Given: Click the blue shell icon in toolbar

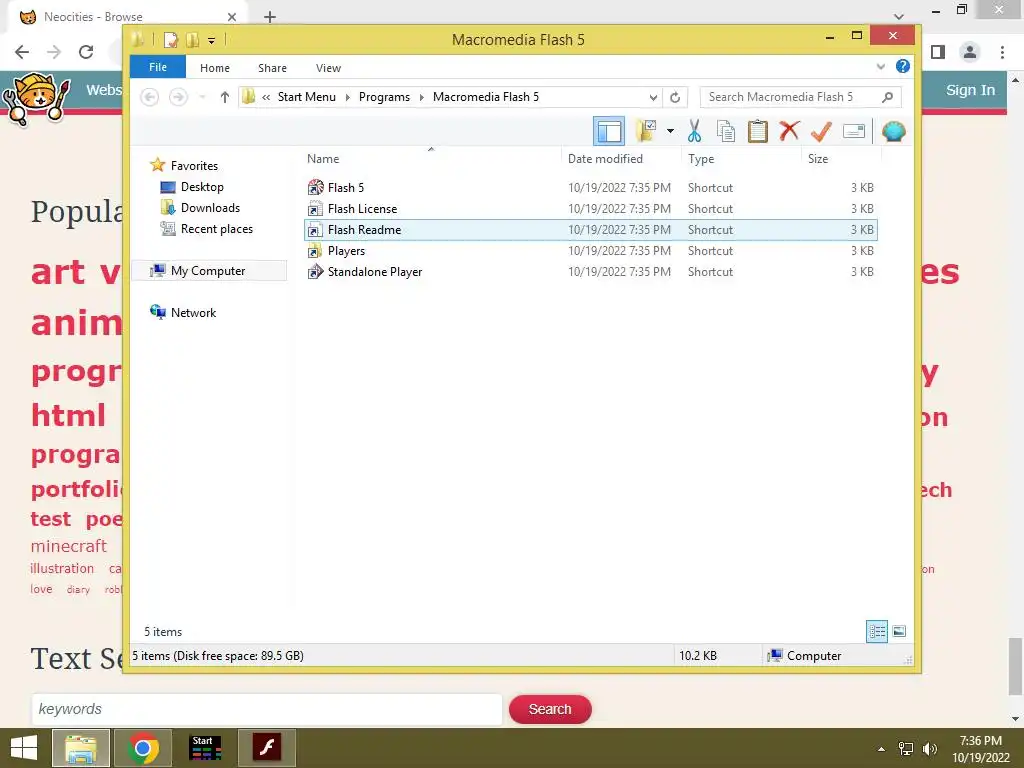Looking at the screenshot, I should [x=893, y=131].
